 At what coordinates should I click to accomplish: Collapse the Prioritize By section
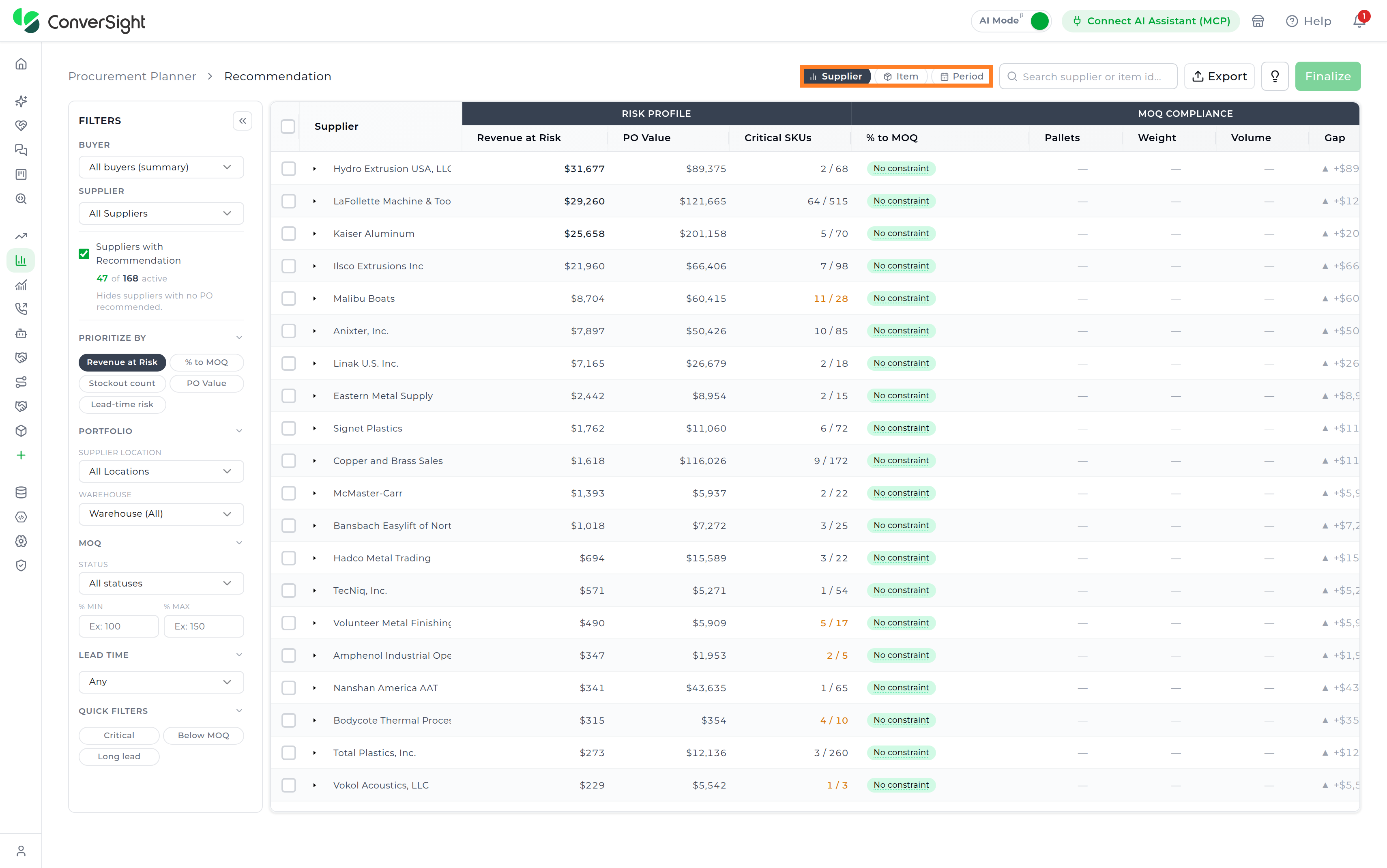tap(239, 337)
